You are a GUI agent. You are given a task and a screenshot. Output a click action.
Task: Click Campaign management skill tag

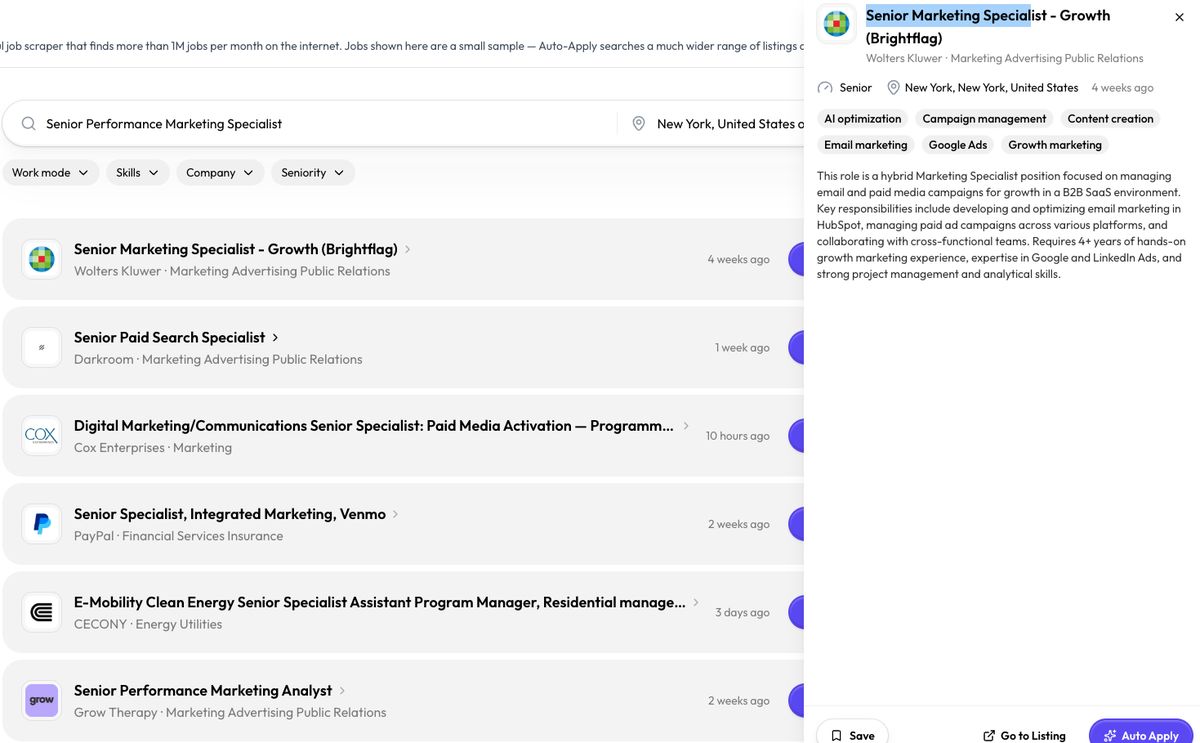(984, 118)
